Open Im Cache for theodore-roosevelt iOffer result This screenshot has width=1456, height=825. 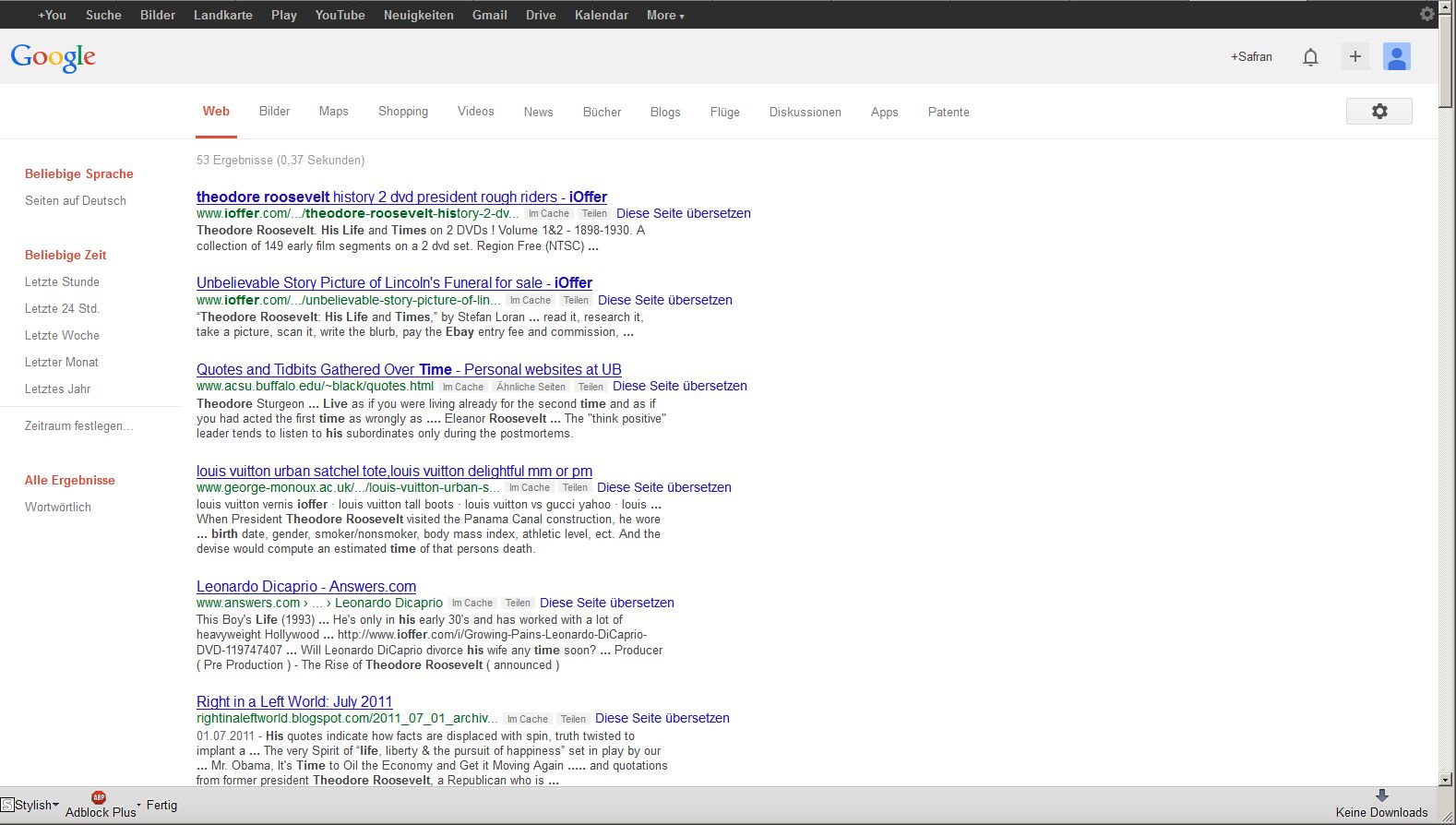(549, 213)
